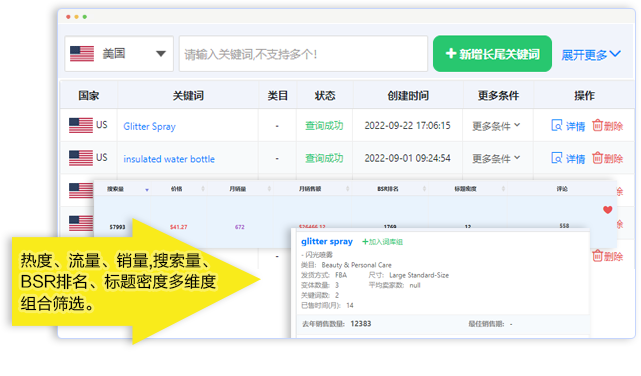Screen dimensions: 641x376
Task: Click 新增长尾关键词 green button
Action: 492,54
